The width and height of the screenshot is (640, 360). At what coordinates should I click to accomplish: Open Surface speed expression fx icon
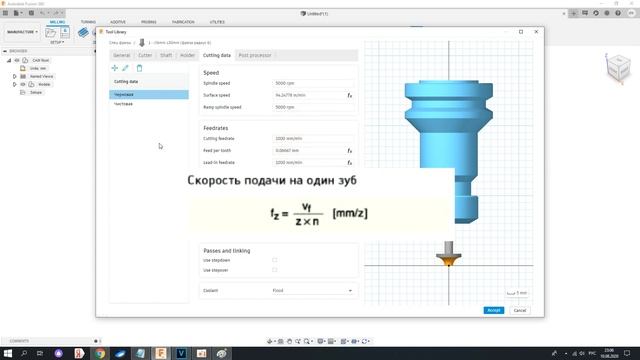click(x=350, y=95)
